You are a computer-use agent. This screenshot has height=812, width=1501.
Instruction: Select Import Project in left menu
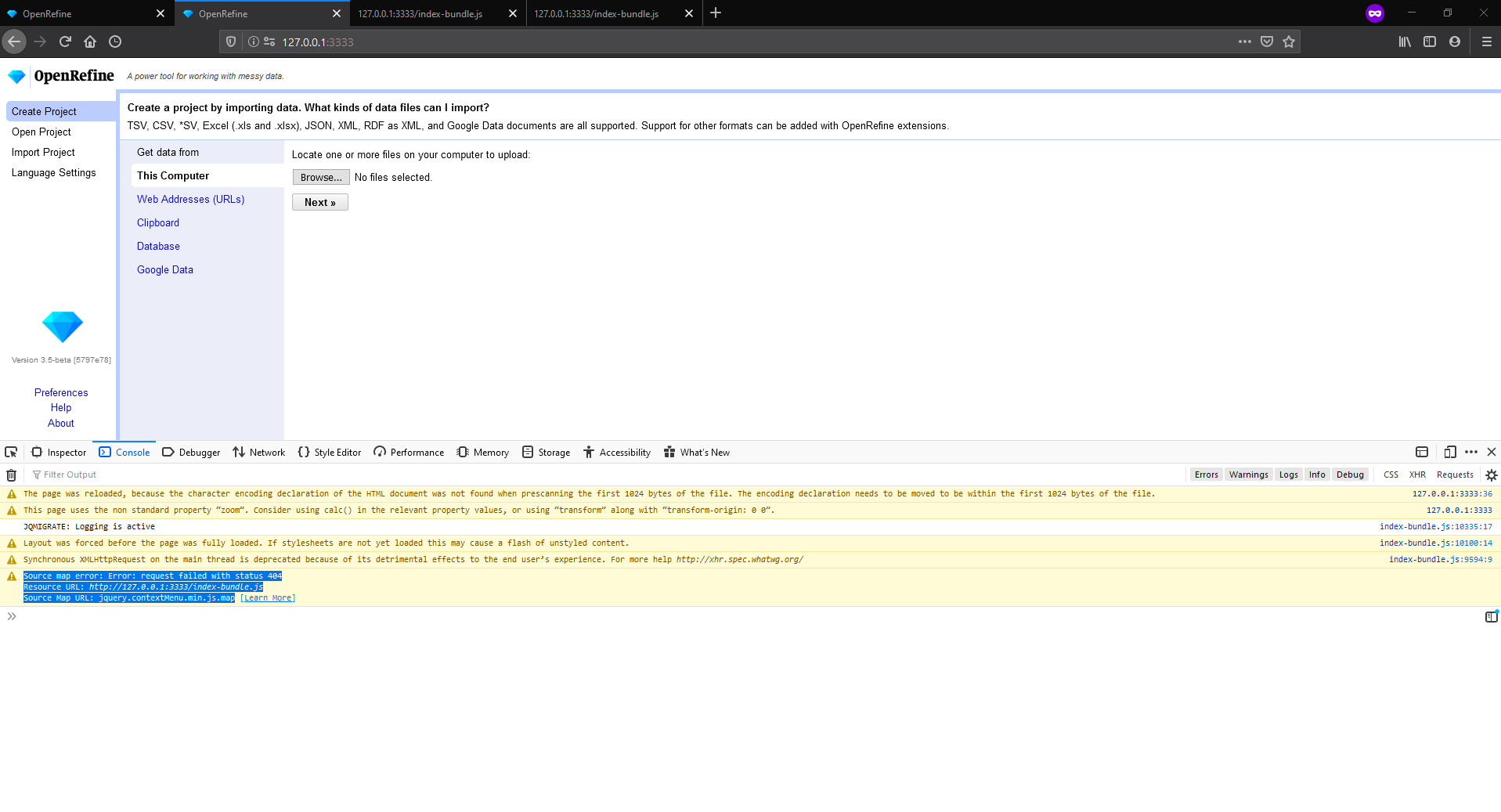43,152
